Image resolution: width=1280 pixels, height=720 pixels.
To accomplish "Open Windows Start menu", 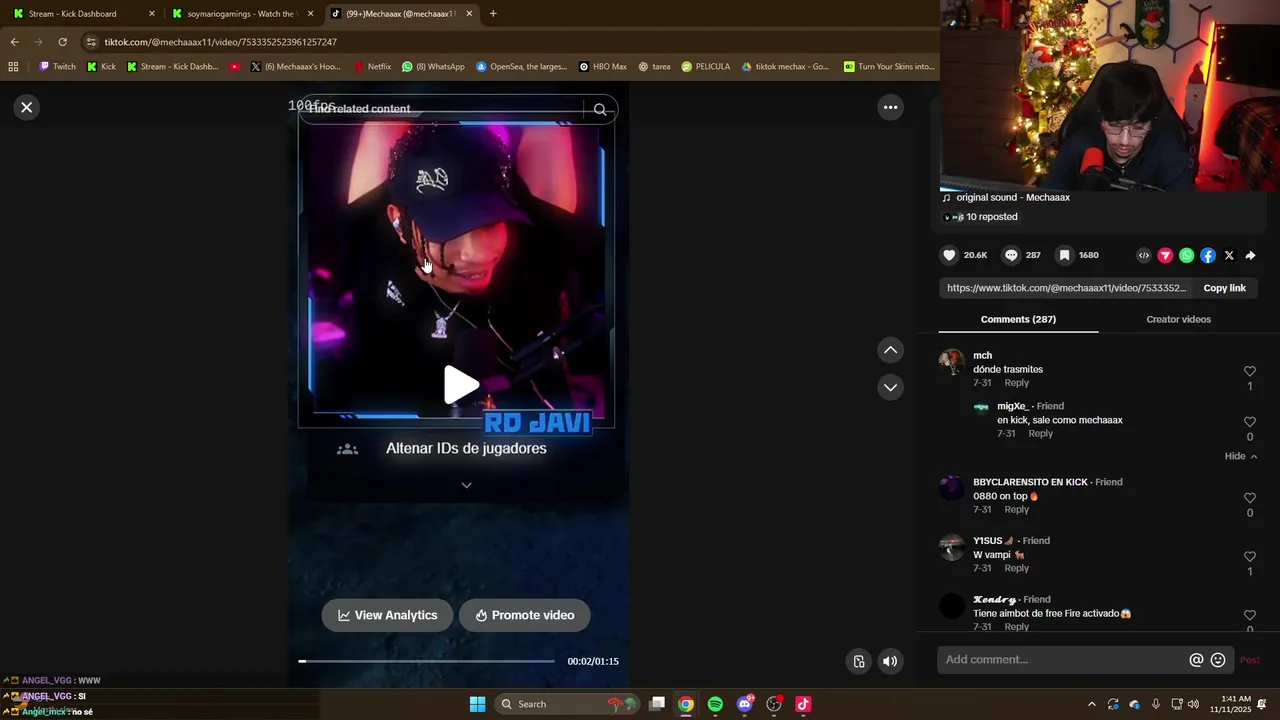I will pyautogui.click(x=477, y=704).
